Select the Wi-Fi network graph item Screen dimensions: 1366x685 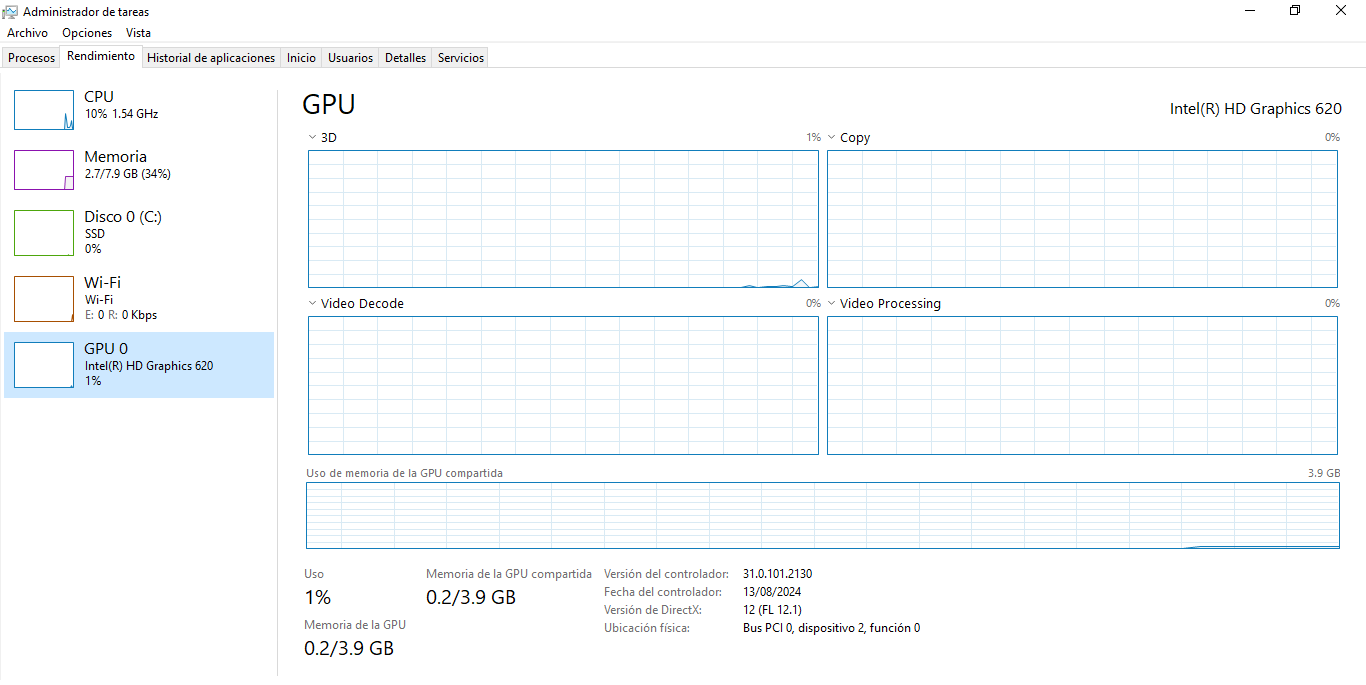pyautogui.click(x=44, y=299)
